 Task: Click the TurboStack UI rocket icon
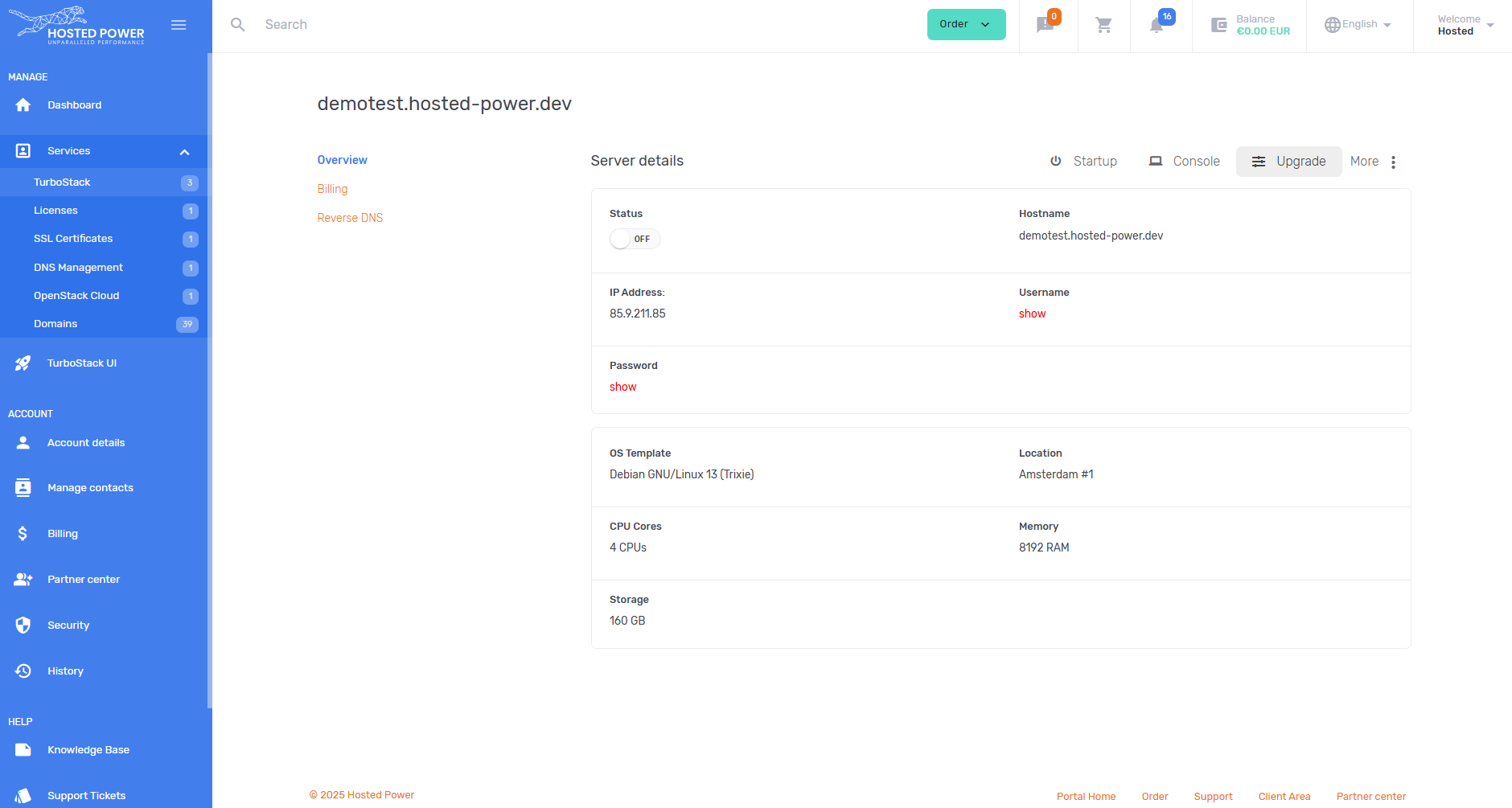(x=23, y=363)
